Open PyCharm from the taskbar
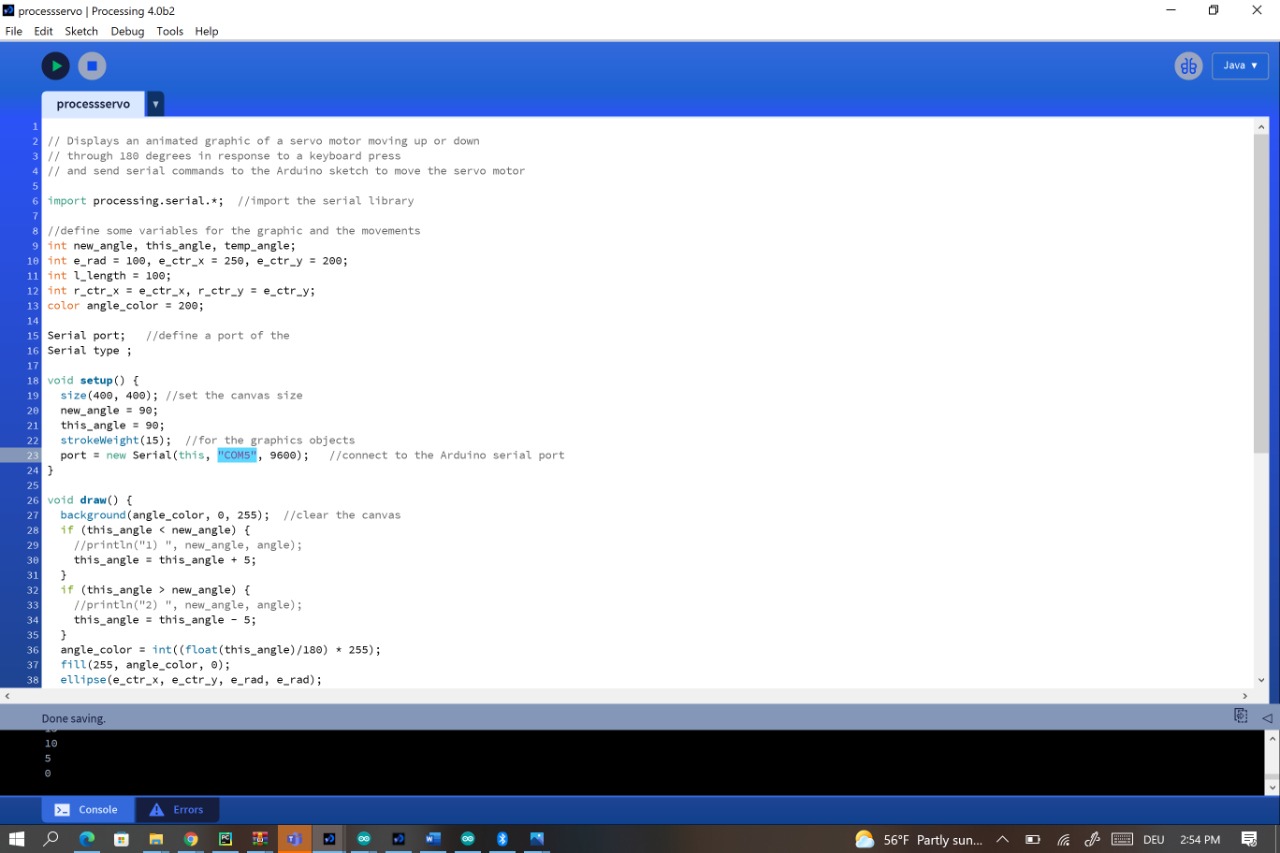Screen dimensions: 1280x853 click(x=226, y=839)
